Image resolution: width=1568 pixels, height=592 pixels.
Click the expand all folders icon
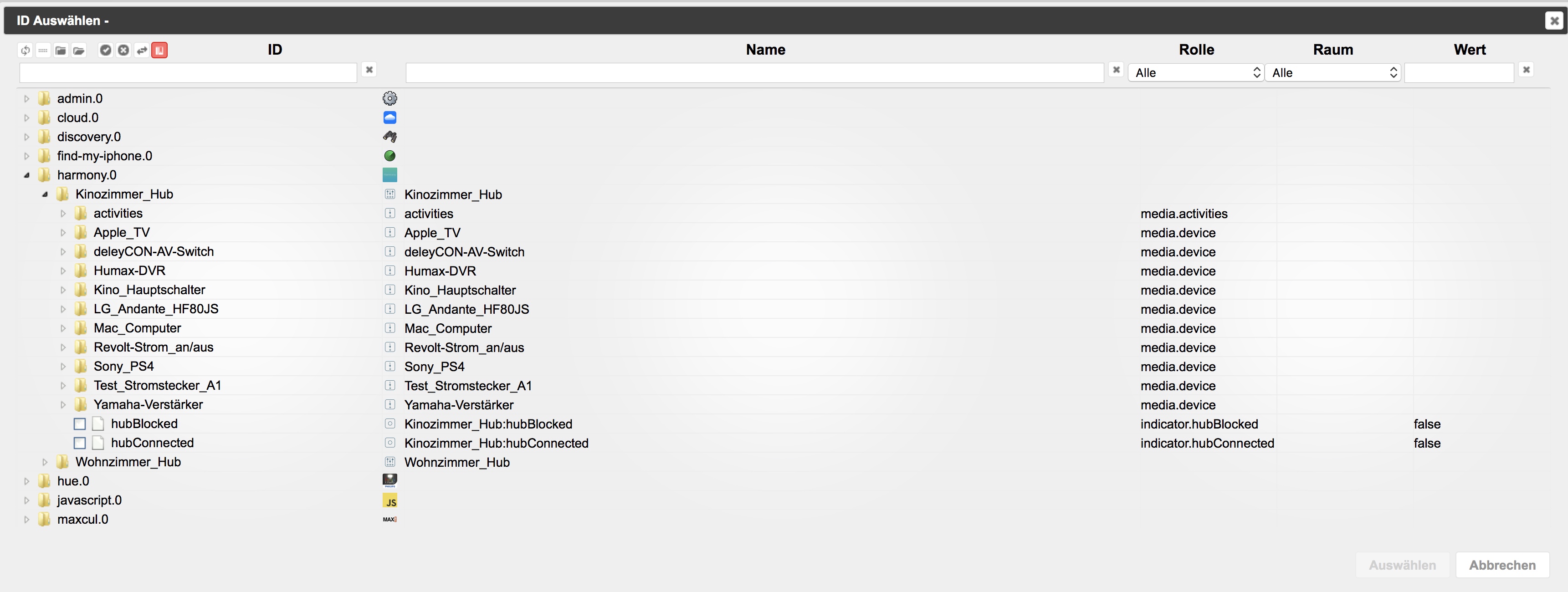(78, 51)
